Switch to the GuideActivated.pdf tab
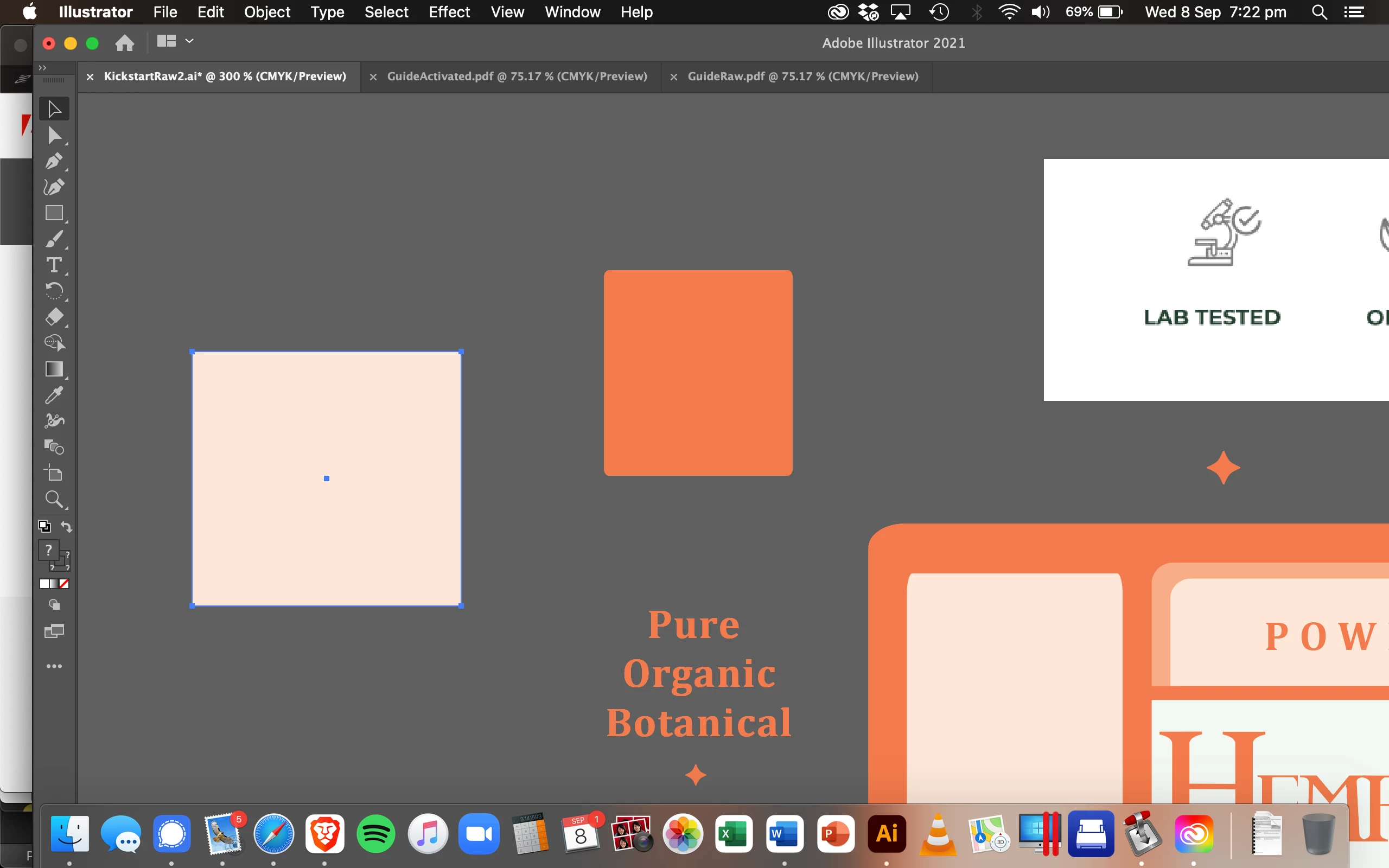The height and width of the screenshot is (868, 1389). (x=517, y=76)
